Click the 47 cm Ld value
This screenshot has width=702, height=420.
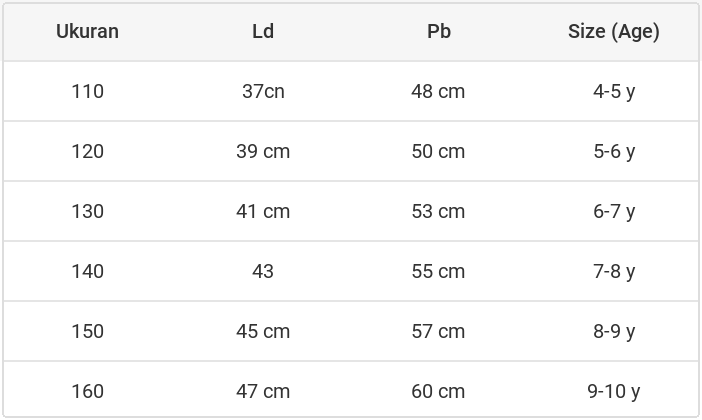pos(263,391)
